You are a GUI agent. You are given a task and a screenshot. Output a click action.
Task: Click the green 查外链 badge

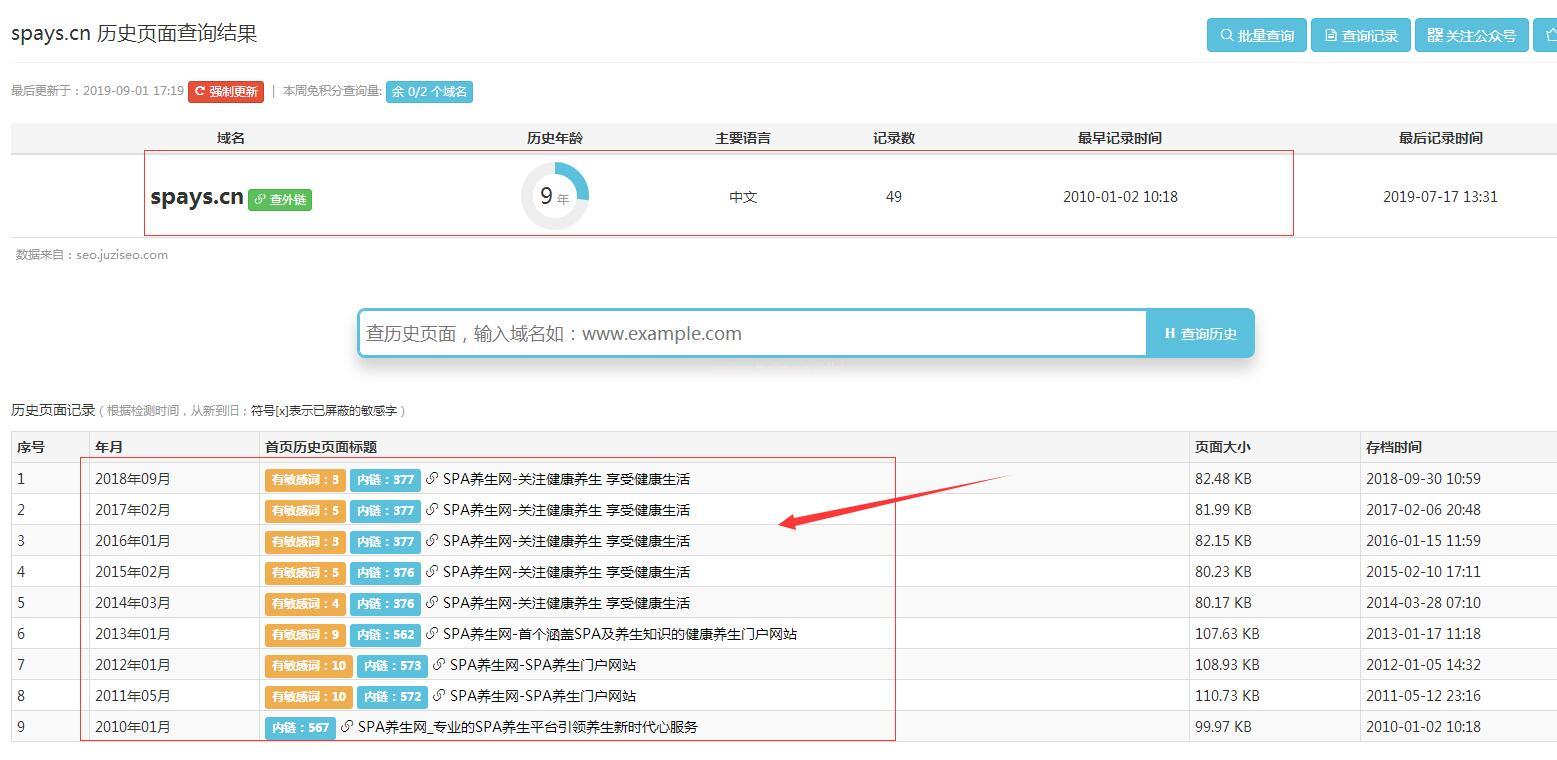pyautogui.click(x=280, y=200)
